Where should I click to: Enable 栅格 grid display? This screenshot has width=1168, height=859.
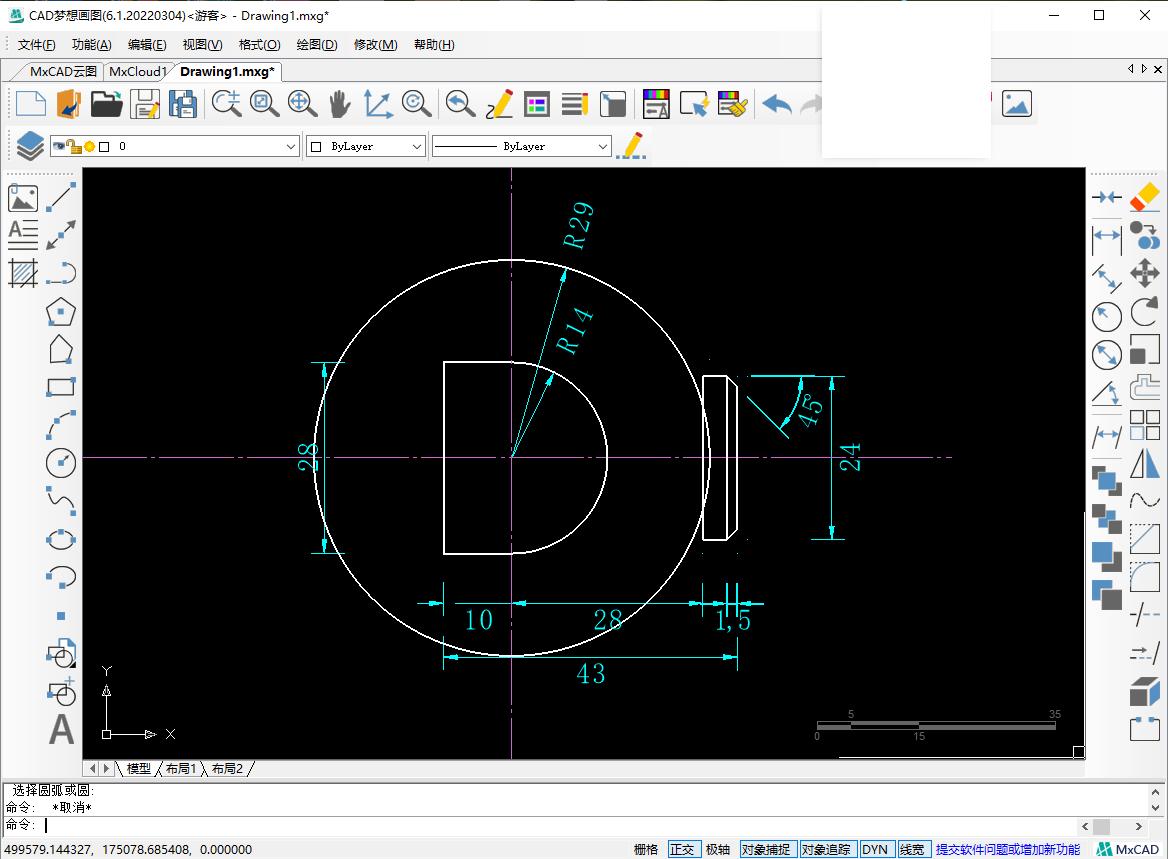pyautogui.click(x=646, y=849)
